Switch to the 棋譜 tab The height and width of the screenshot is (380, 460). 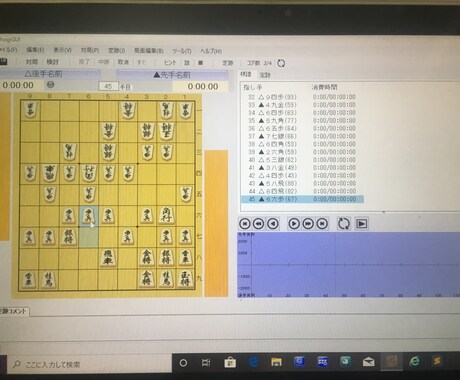click(246, 74)
